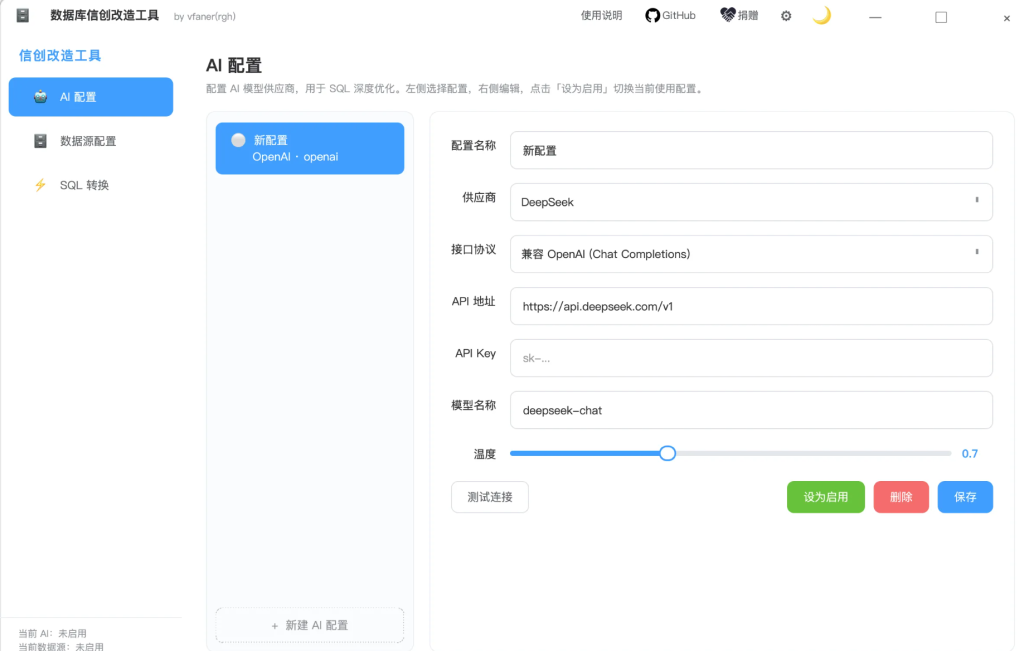The width and height of the screenshot is (1024, 651).
Task: Minimize the application window
Action: pos(875,17)
